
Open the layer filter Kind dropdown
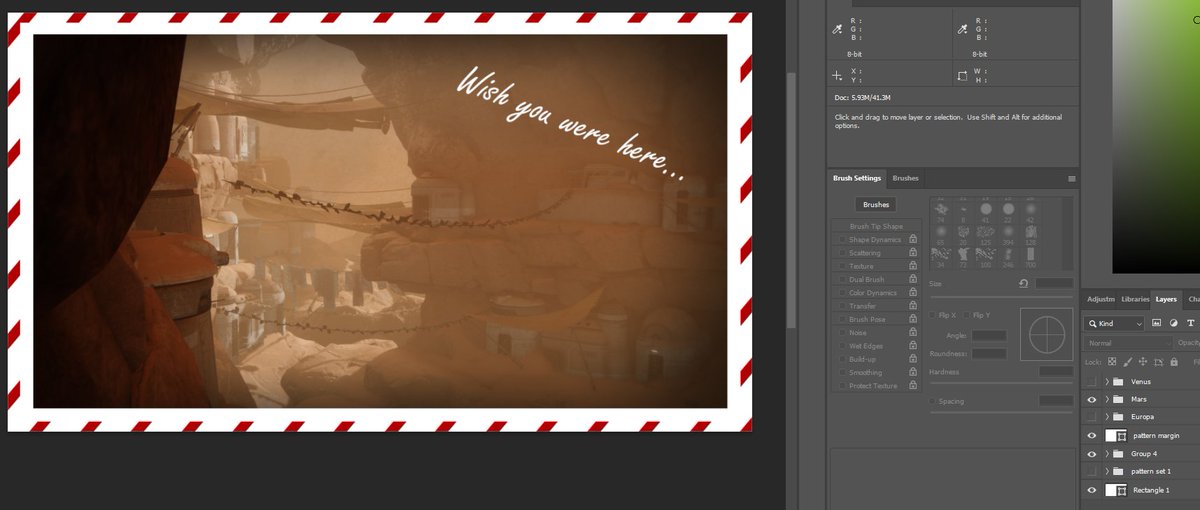point(1115,323)
